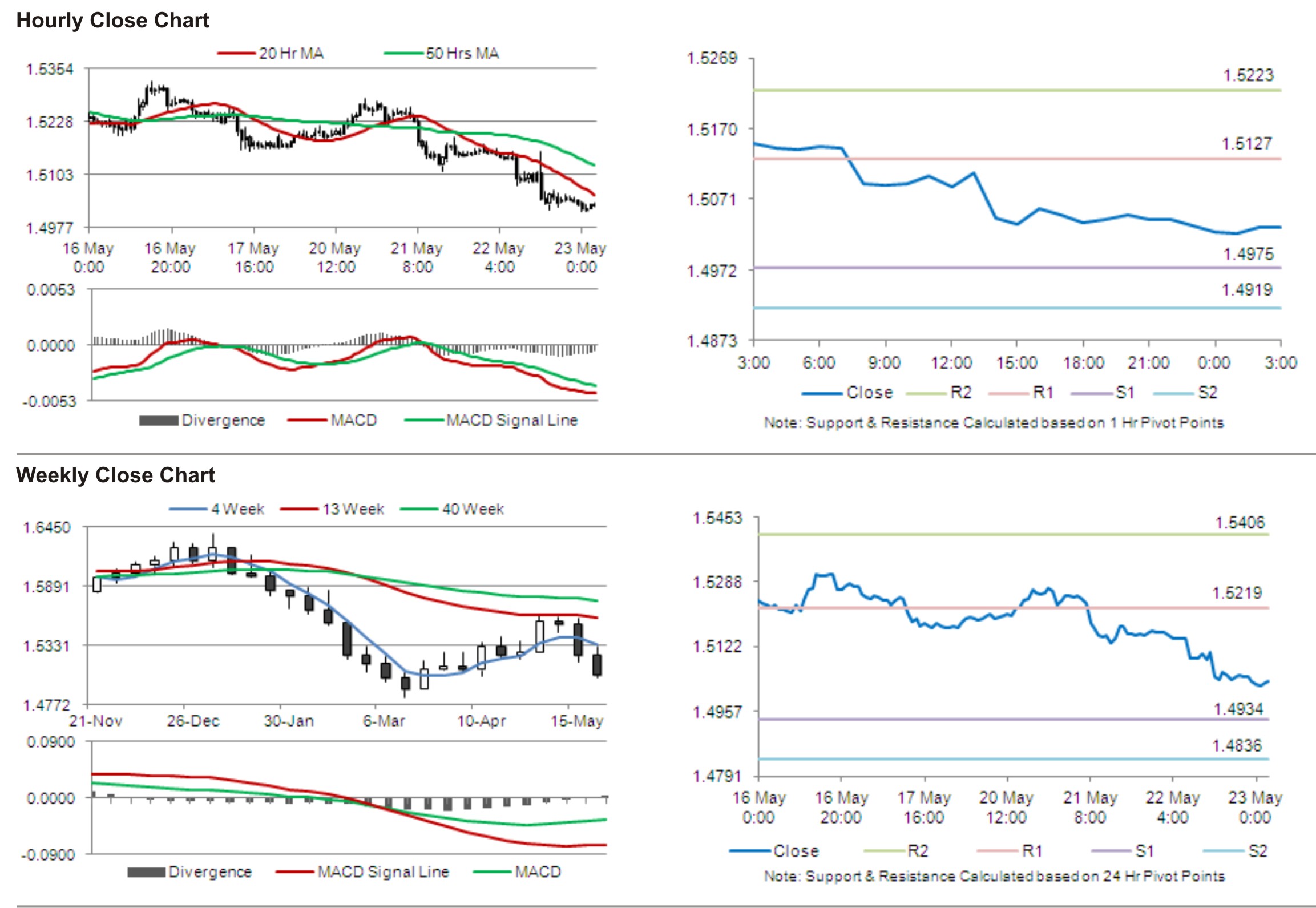
Task: Click the 1.4873 y-axis value
Action: [712, 341]
